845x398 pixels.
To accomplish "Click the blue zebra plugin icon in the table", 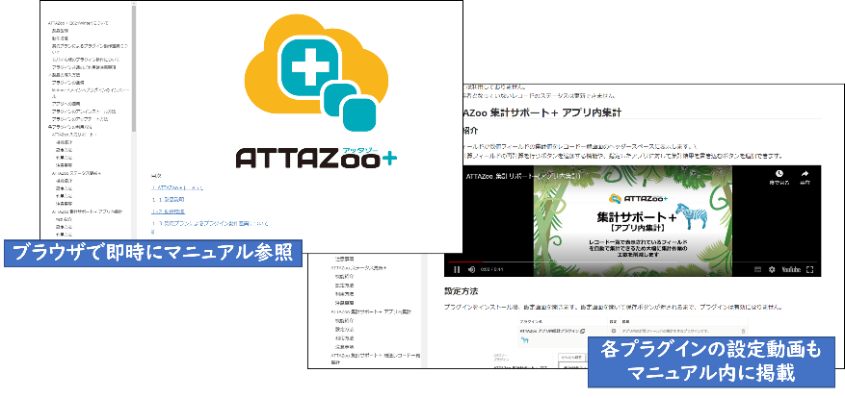I will pos(525,341).
